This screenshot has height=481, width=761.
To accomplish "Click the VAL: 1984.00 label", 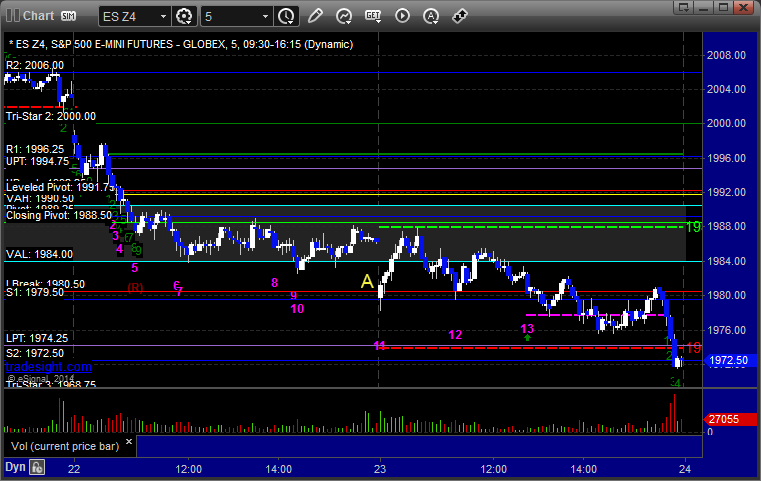I will (39, 254).
